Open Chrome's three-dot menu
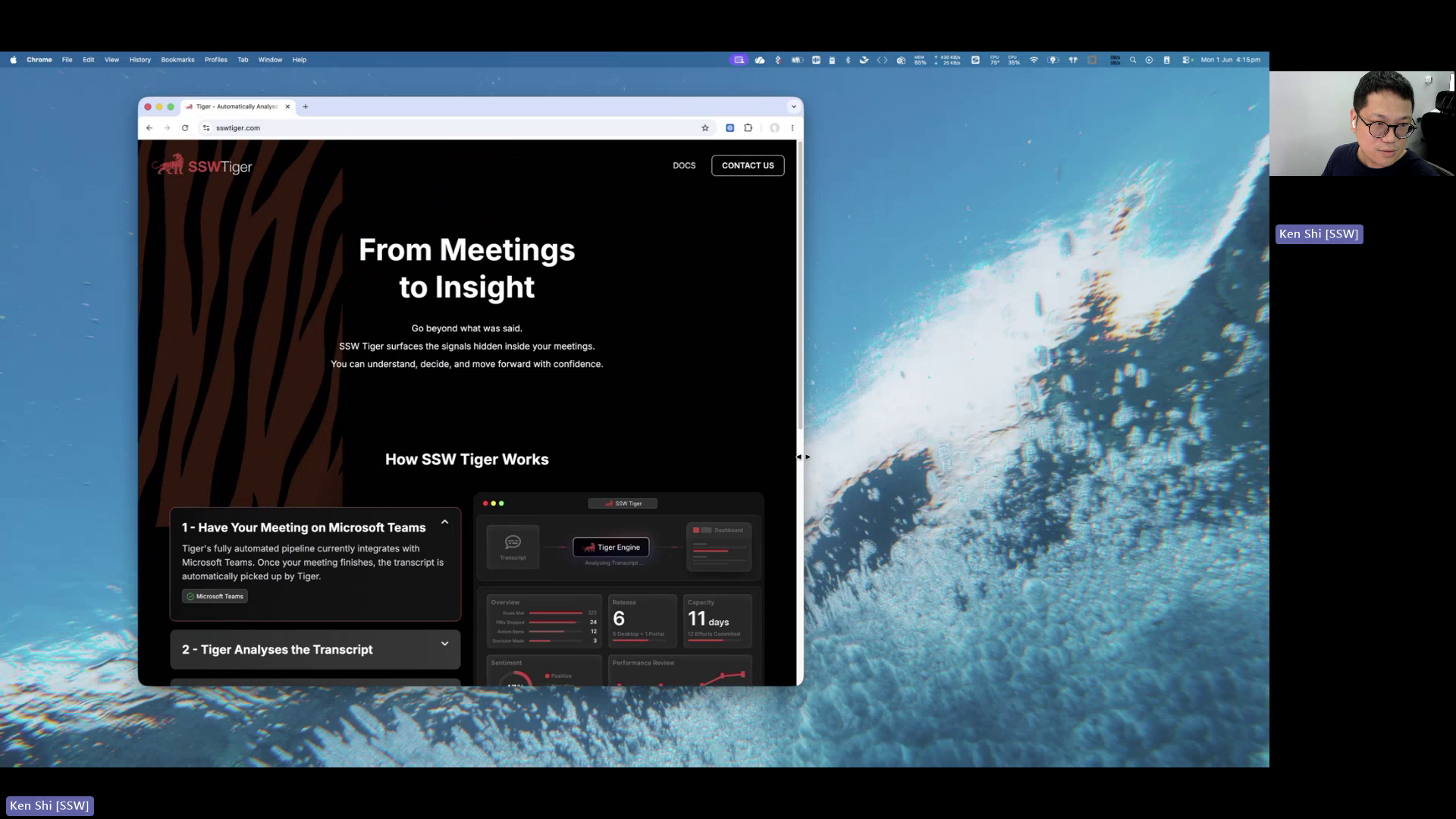 click(792, 128)
